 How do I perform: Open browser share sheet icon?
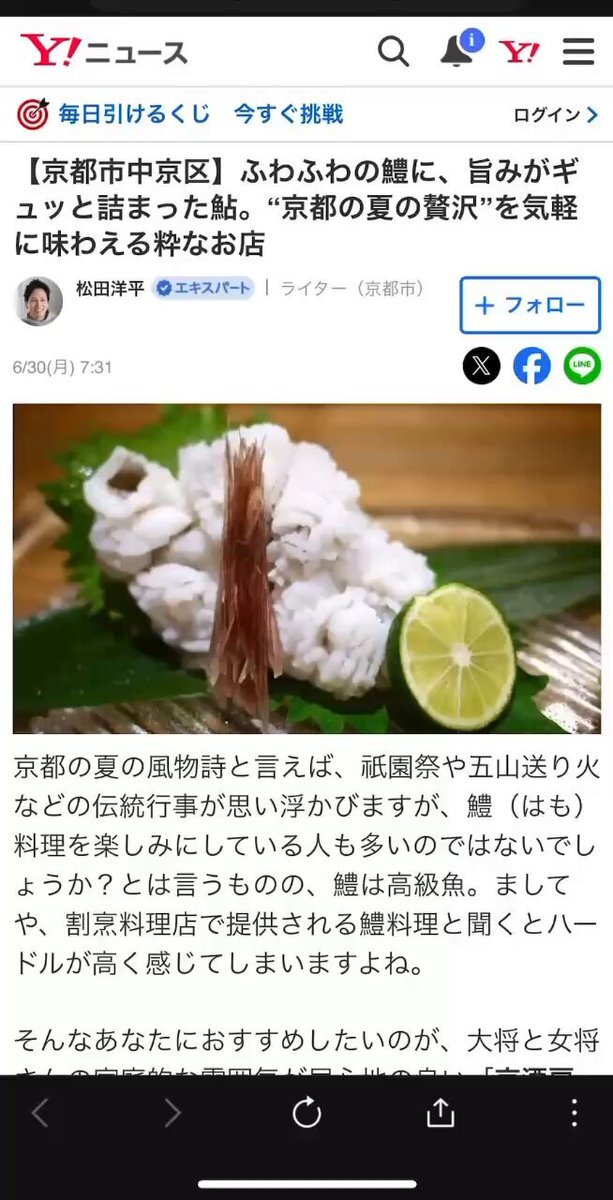[440, 1112]
